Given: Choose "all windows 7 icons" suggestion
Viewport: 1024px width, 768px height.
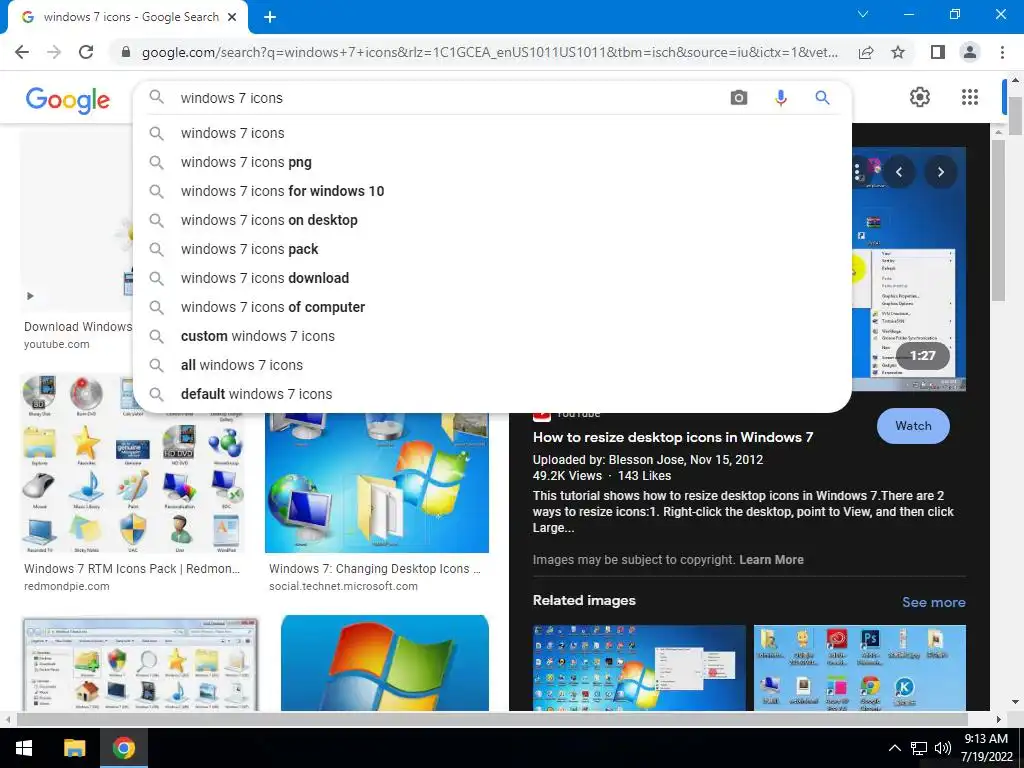Looking at the screenshot, I should tap(492, 365).
